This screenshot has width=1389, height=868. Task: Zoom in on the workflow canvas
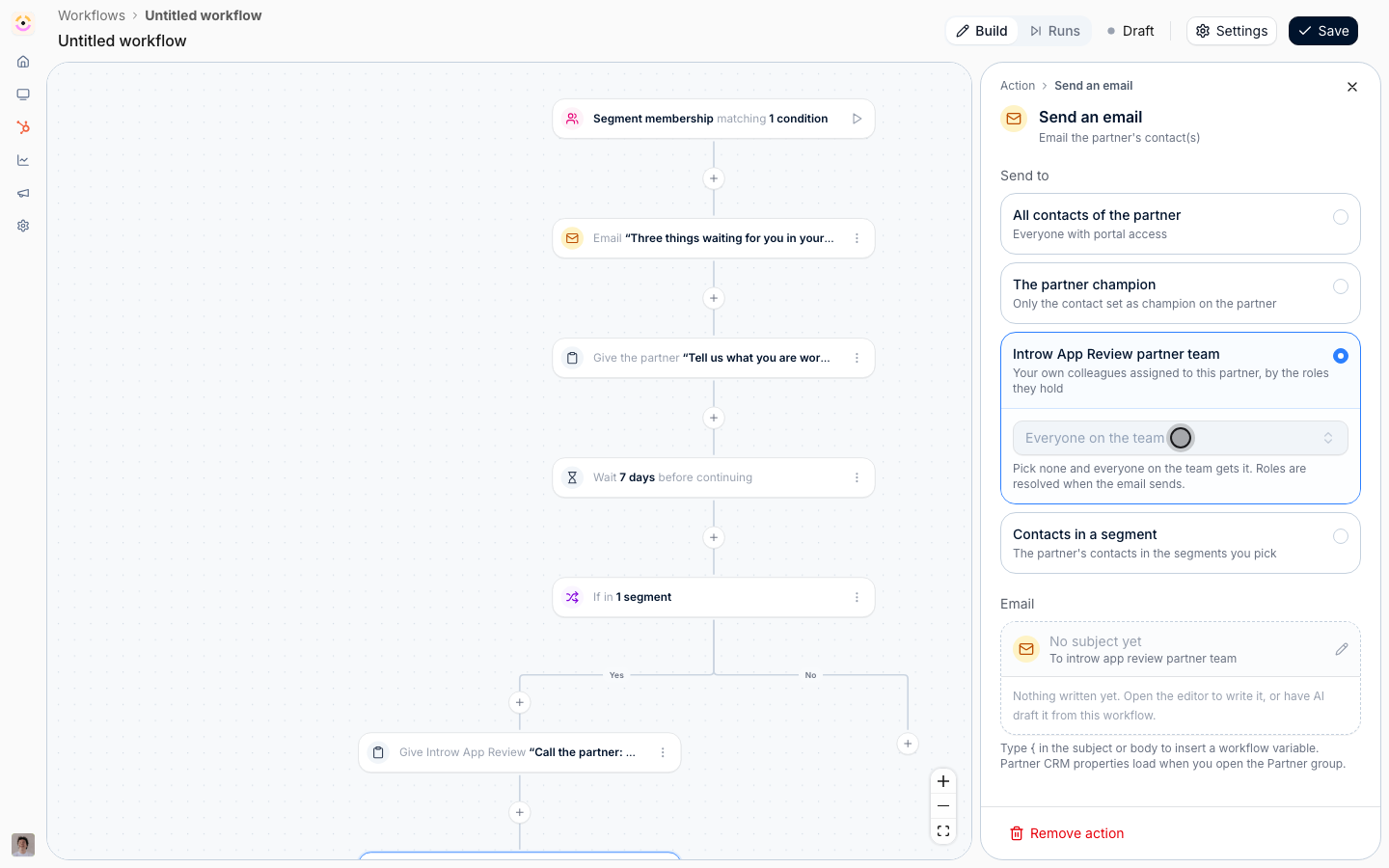coord(943,781)
